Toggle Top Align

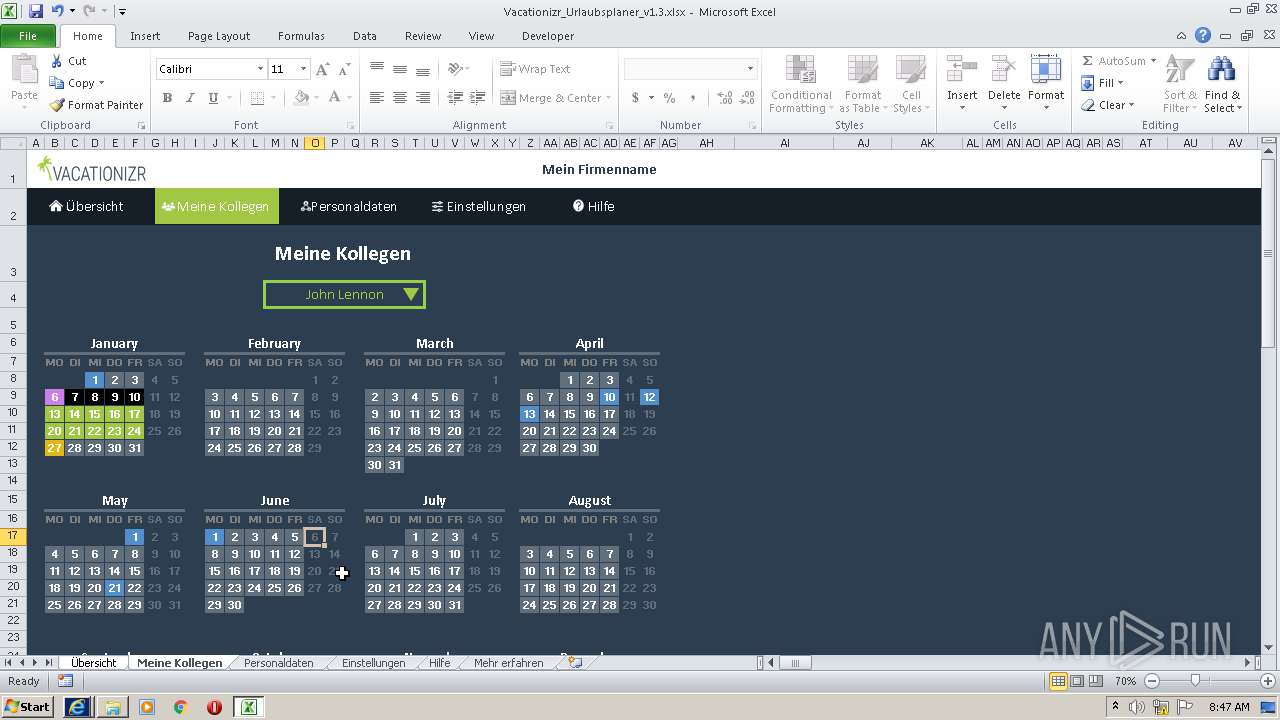377,69
